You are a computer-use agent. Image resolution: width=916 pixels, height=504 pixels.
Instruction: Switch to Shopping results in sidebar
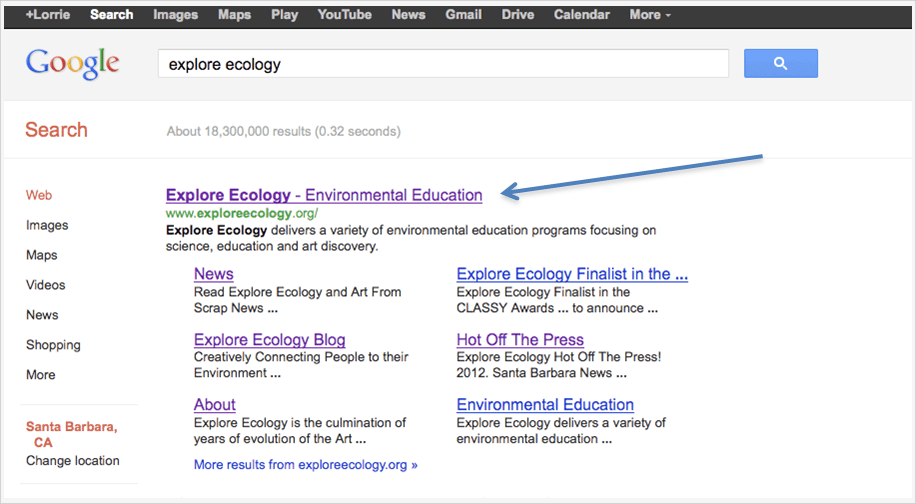pos(53,345)
